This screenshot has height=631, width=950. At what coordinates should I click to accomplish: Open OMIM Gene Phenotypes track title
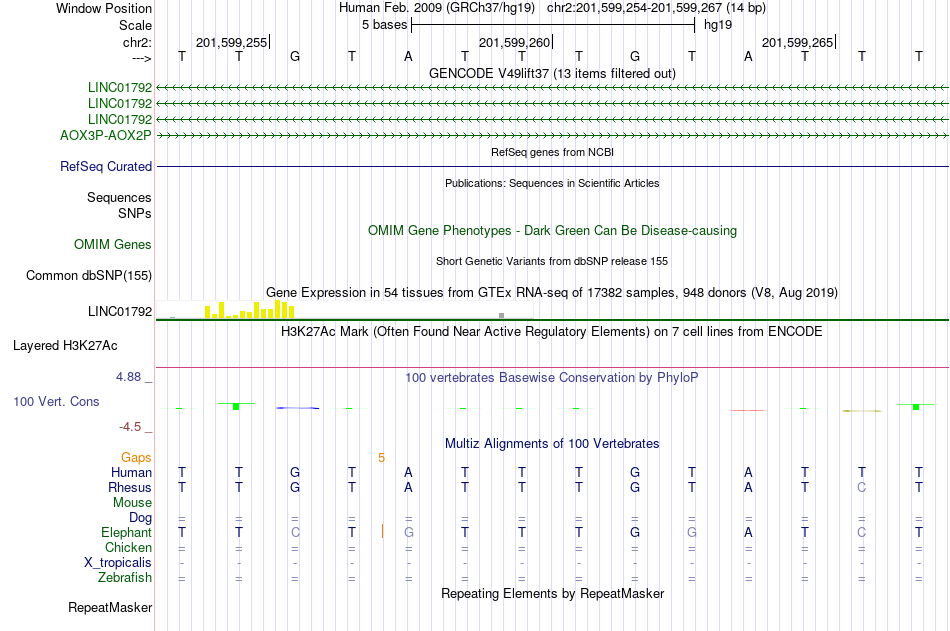[552, 230]
